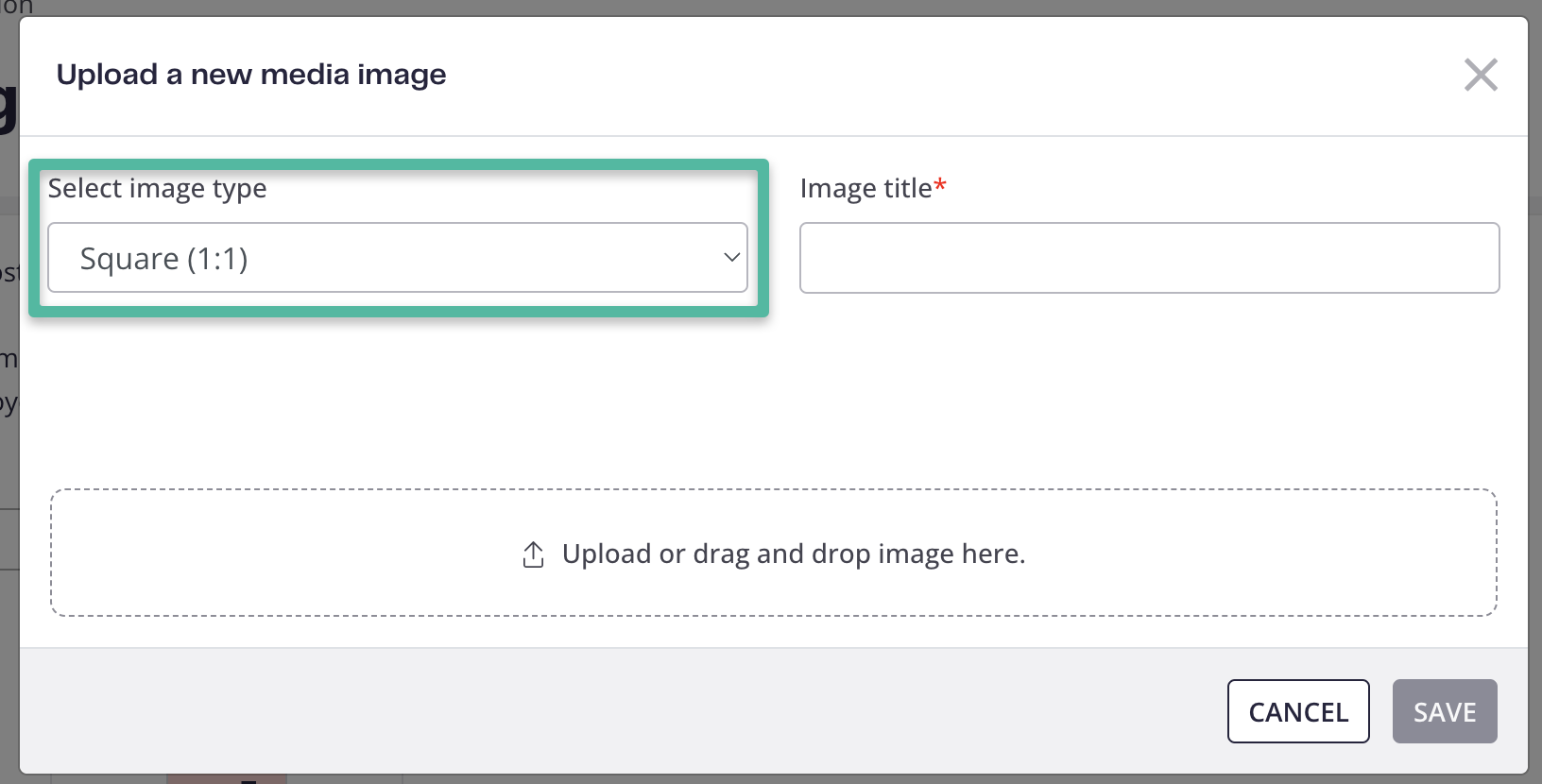Click the dialog header area beside the title

point(945,76)
